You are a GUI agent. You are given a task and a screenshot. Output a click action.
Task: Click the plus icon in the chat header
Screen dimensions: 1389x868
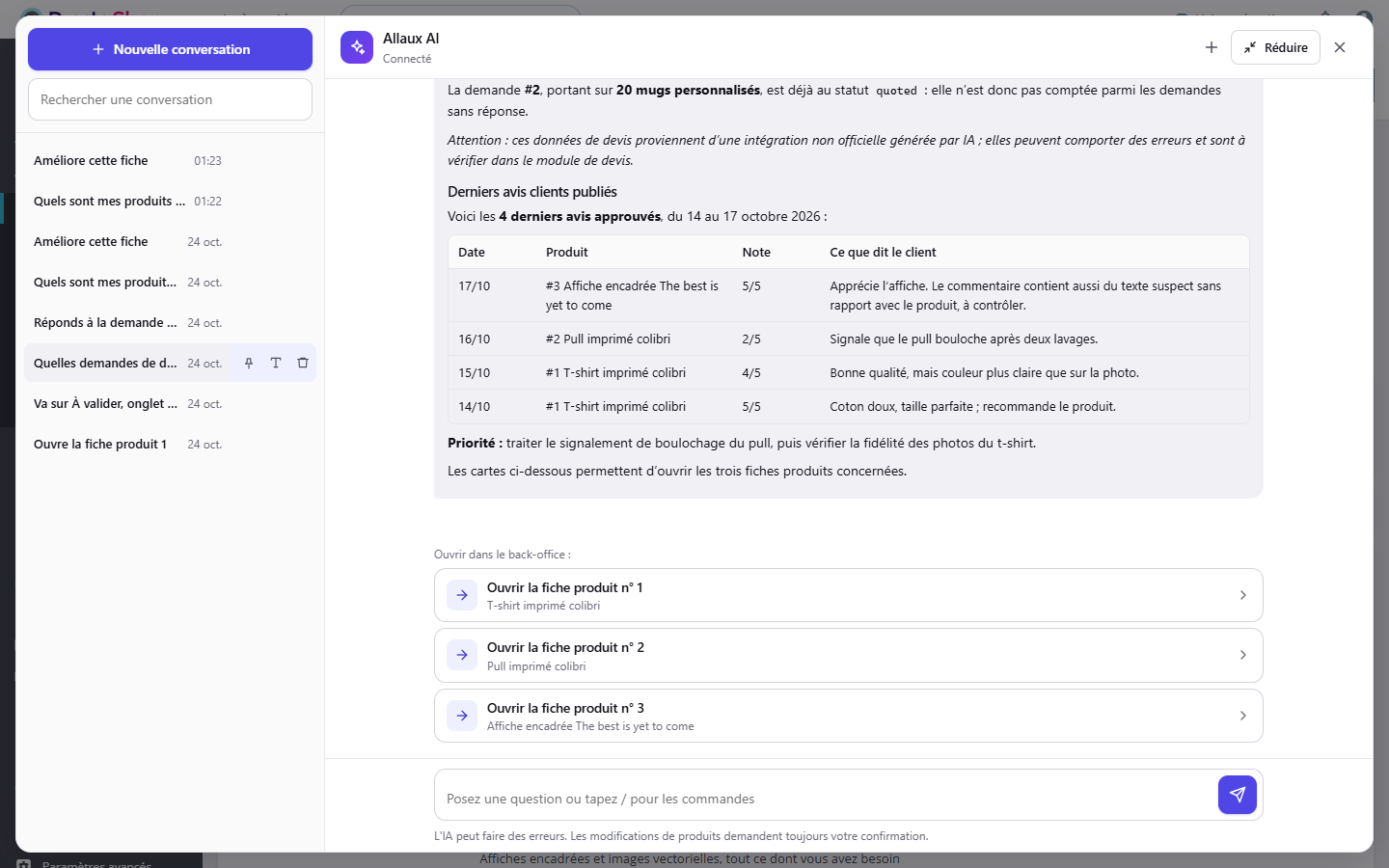(1212, 47)
